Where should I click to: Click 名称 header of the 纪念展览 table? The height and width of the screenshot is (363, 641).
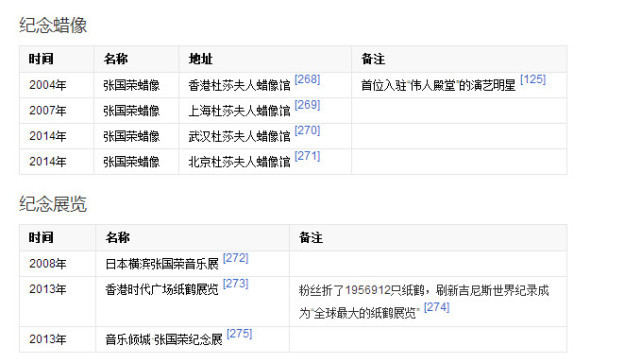118,238
